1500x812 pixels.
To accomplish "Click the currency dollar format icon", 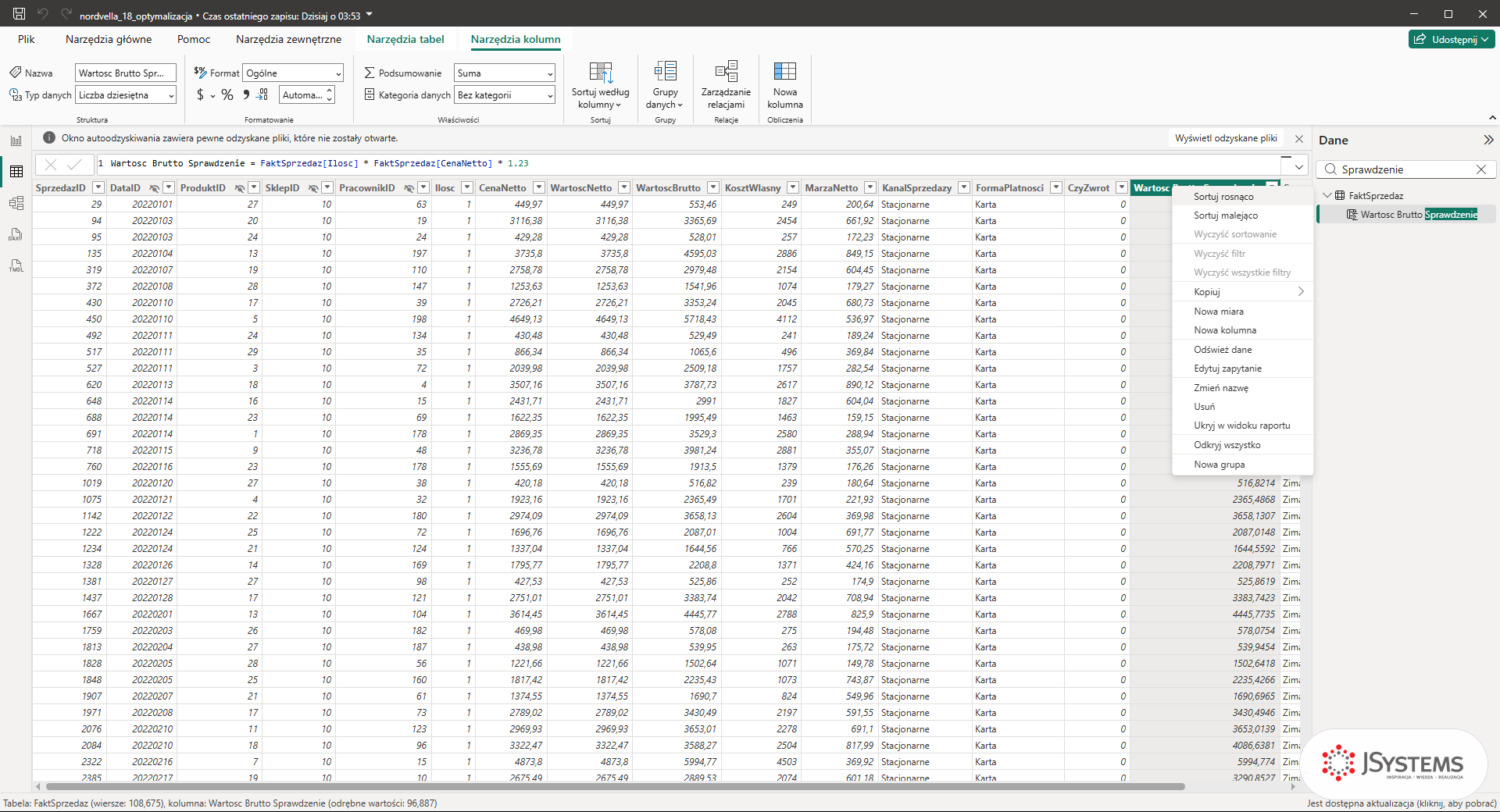I will (x=201, y=94).
